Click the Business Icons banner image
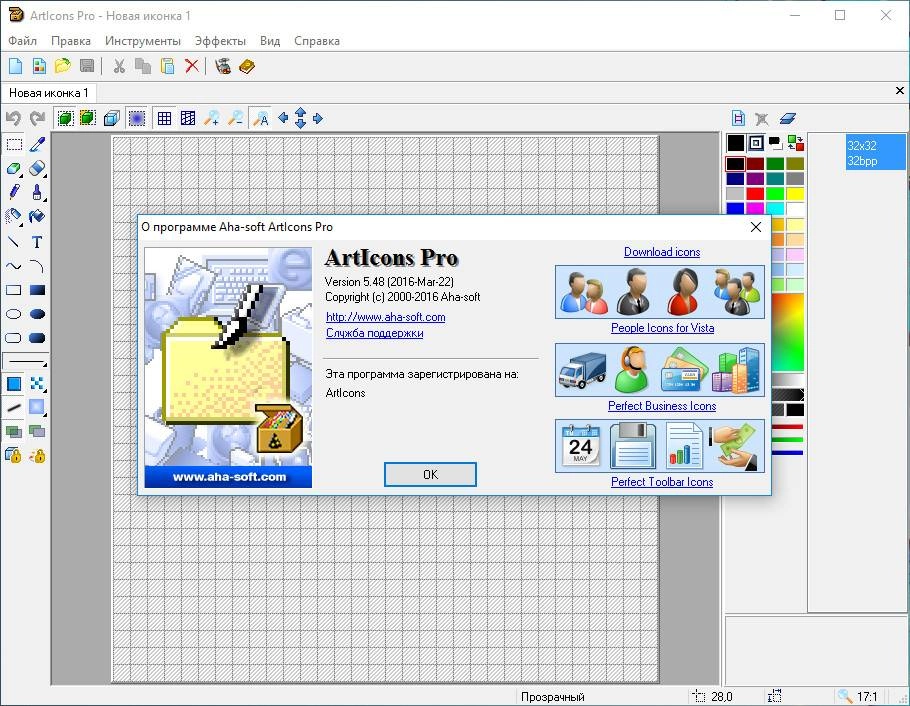 coord(660,370)
